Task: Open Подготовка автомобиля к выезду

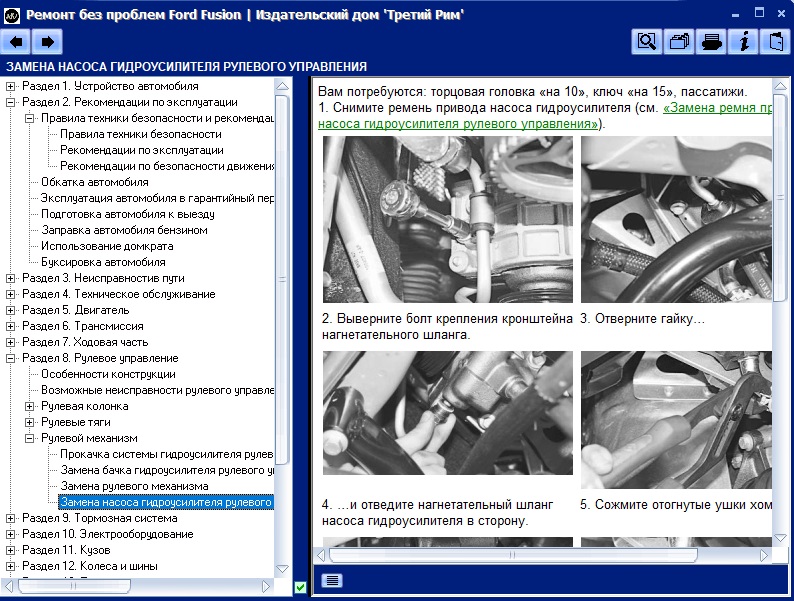Action: [x=128, y=214]
